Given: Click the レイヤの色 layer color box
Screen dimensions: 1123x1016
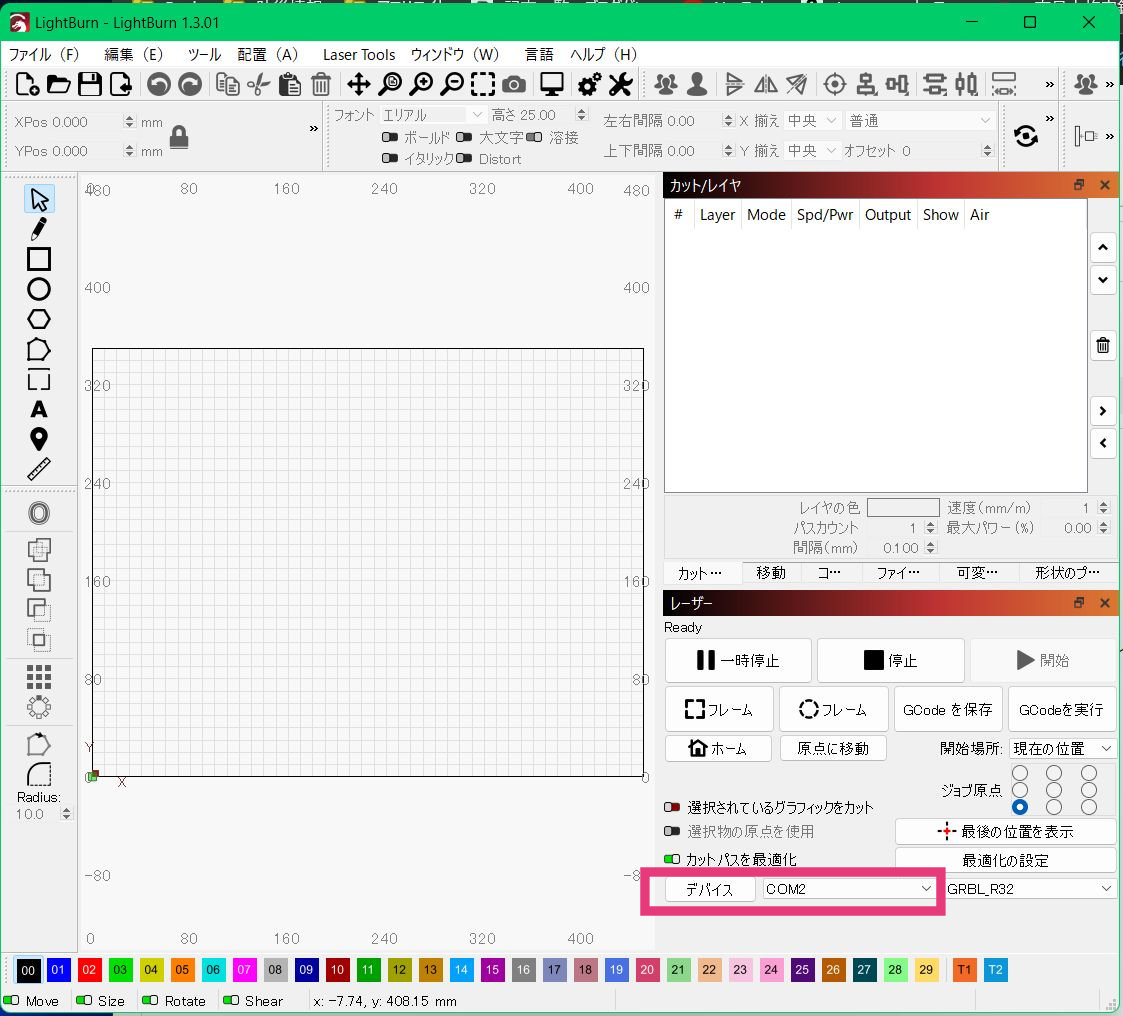Looking at the screenshot, I should 903,508.
